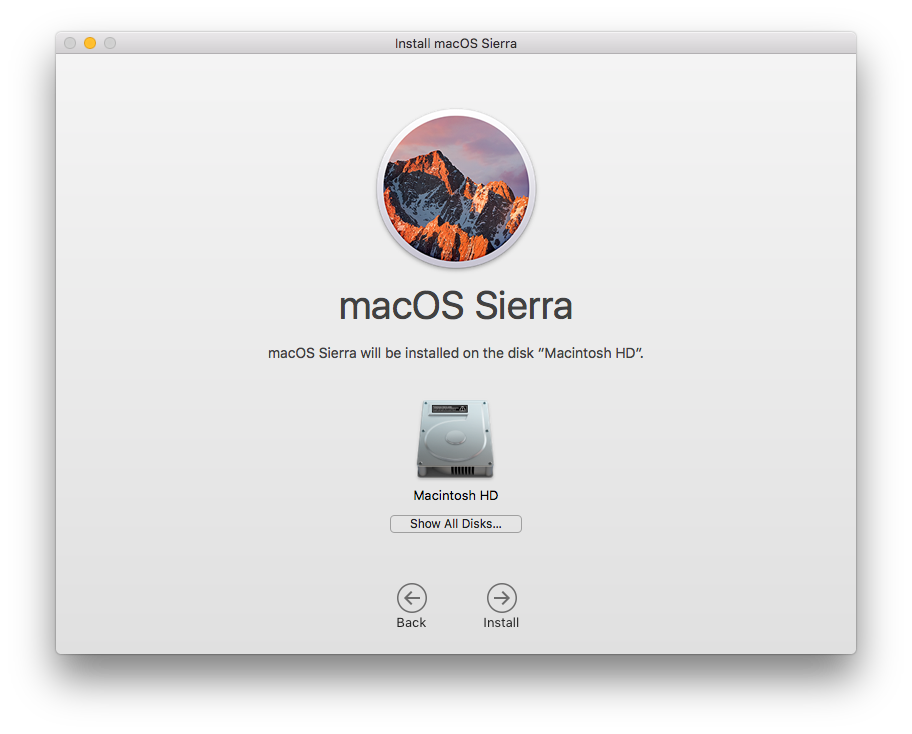Go back using the Back arrow icon
This screenshot has height=734, width=912.
click(x=412, y=597)
